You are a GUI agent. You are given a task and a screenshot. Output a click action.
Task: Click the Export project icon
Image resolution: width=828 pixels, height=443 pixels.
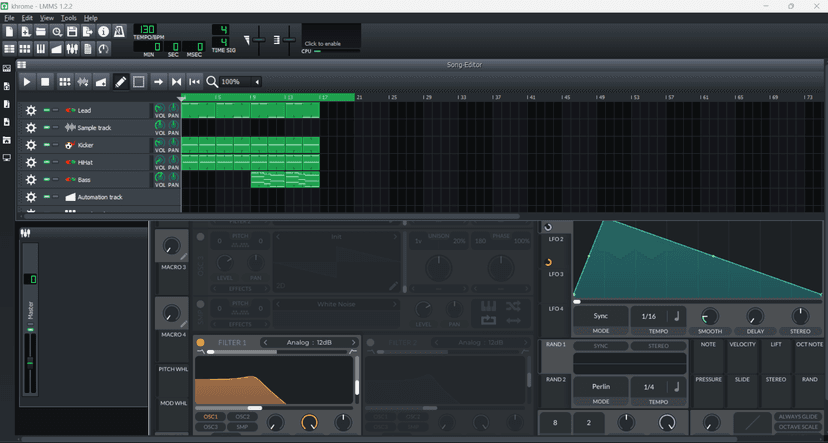point(88,32)
